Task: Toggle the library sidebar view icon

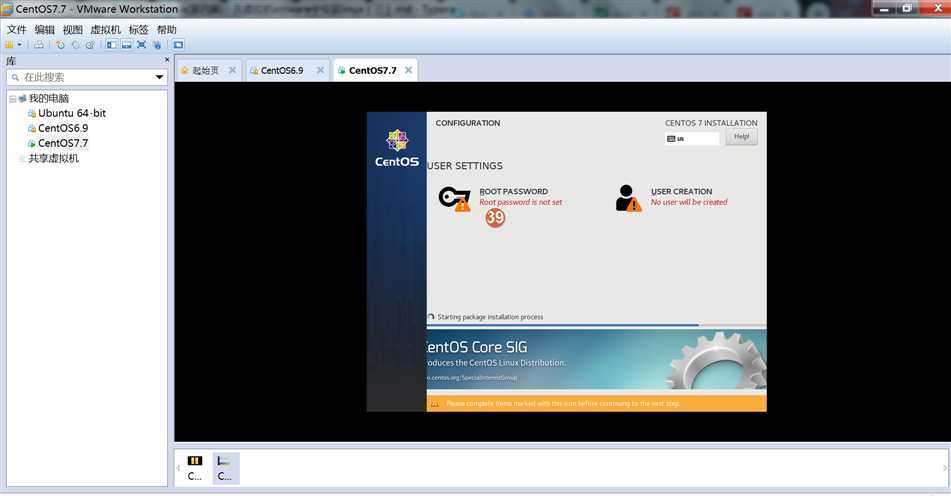Action: (x=112, y=45)
